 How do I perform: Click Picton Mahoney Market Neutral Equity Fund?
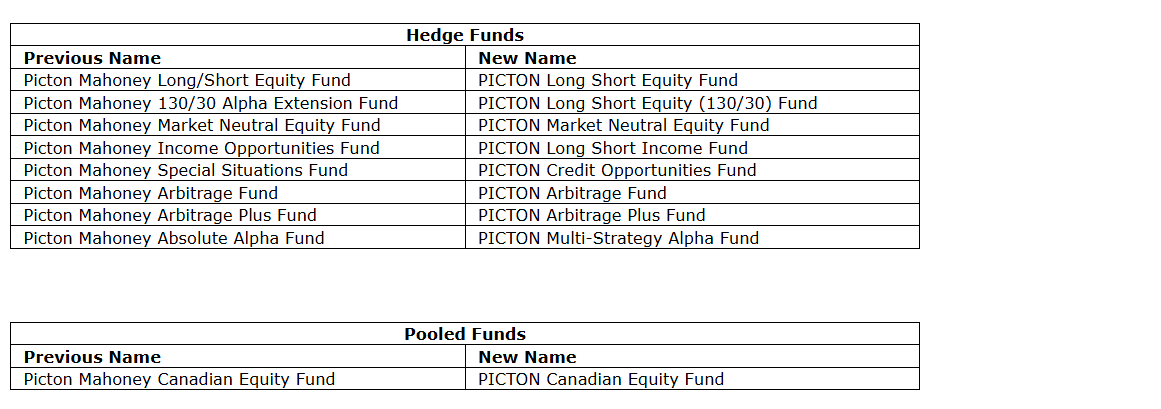click(202, 125)
